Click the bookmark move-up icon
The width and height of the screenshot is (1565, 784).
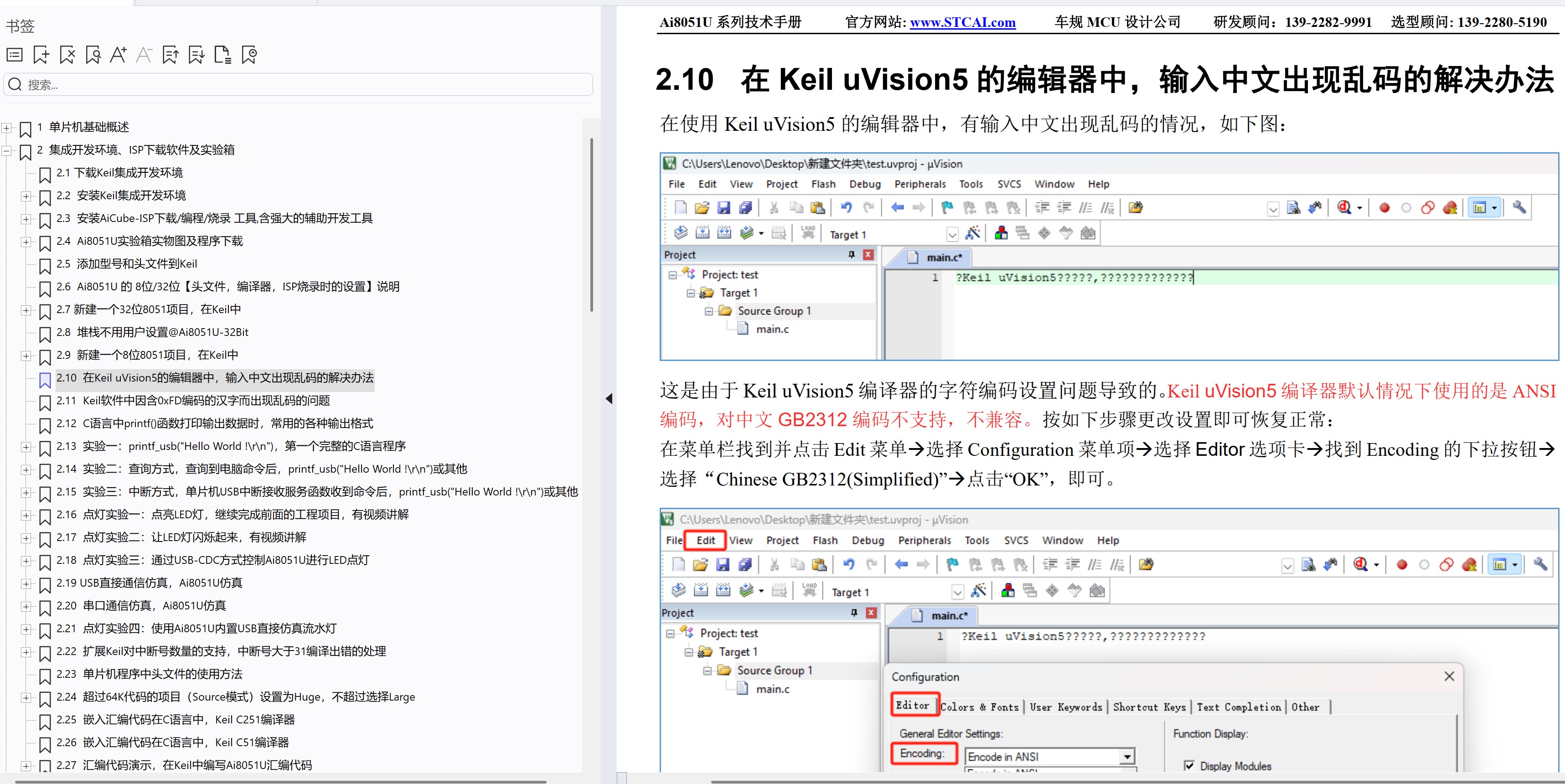click(170, 55)
